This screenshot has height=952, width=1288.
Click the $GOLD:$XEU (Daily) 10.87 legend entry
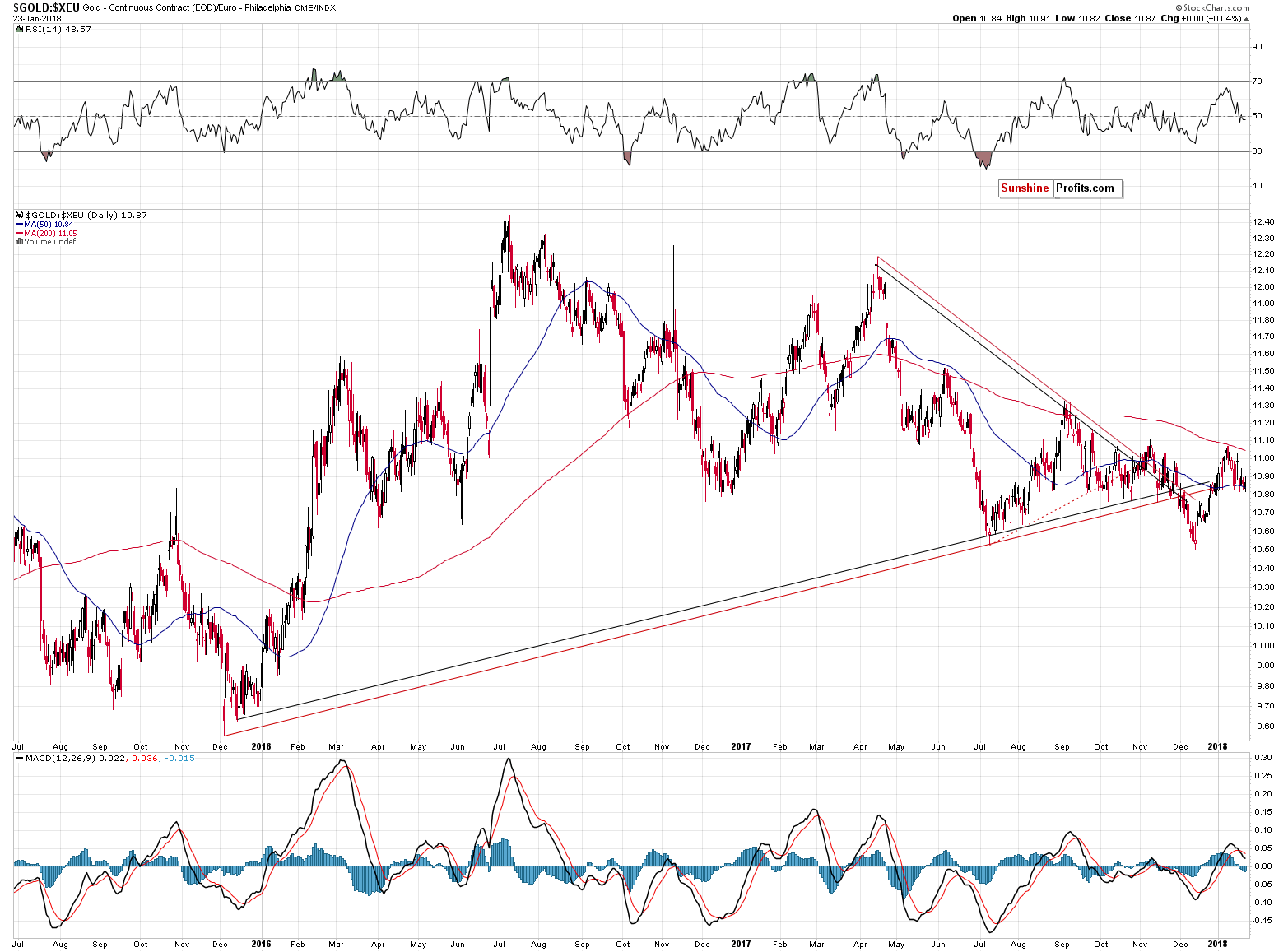[x=86, y=216]
